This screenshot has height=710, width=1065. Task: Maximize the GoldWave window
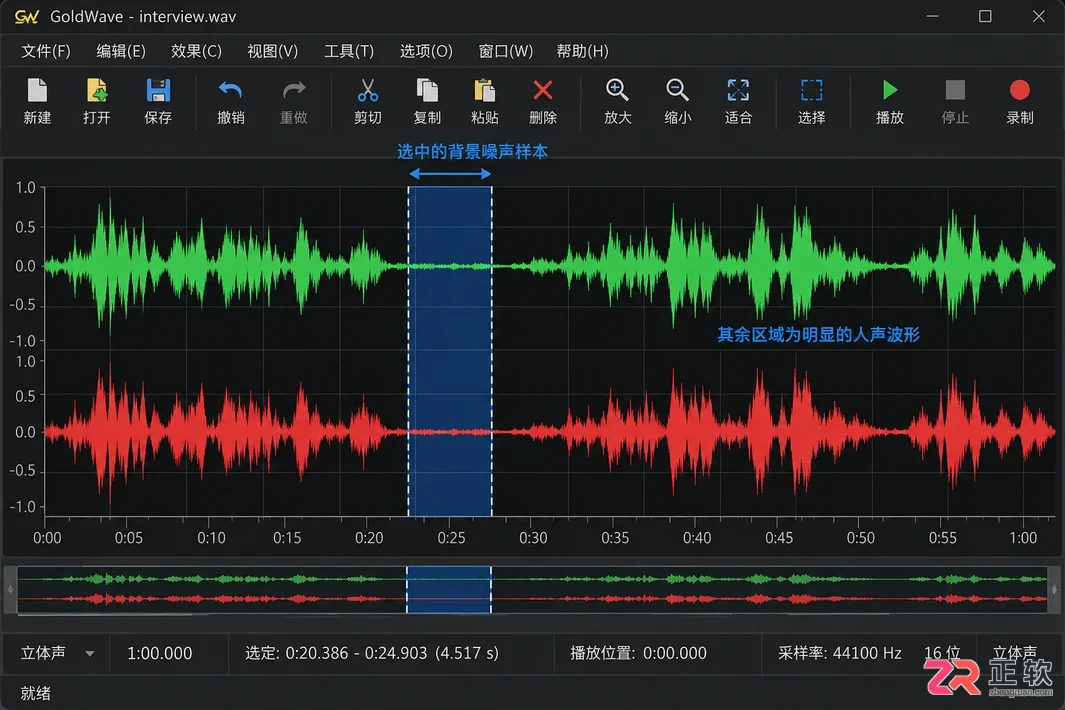coord(985,16)
